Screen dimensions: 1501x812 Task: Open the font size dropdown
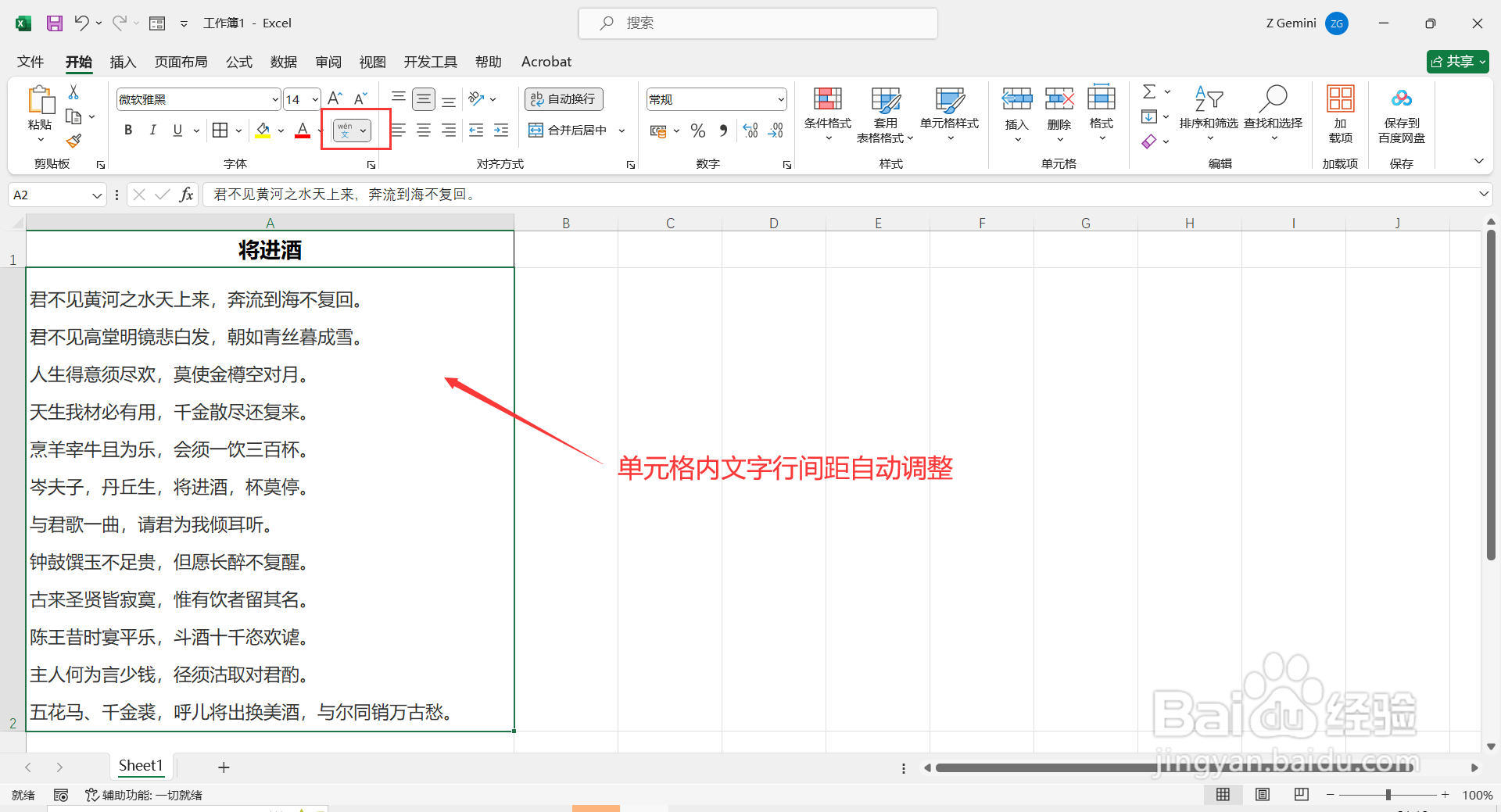[x=315, y=99]
